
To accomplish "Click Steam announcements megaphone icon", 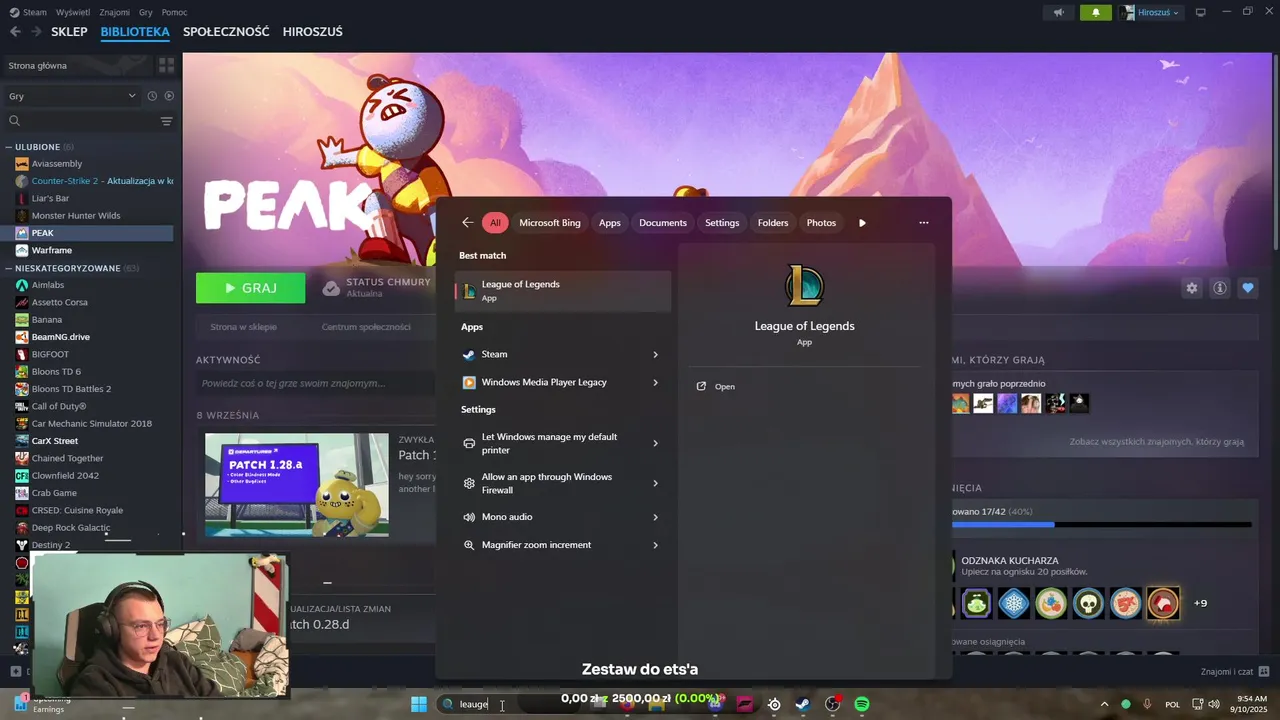I will 1058,12.
